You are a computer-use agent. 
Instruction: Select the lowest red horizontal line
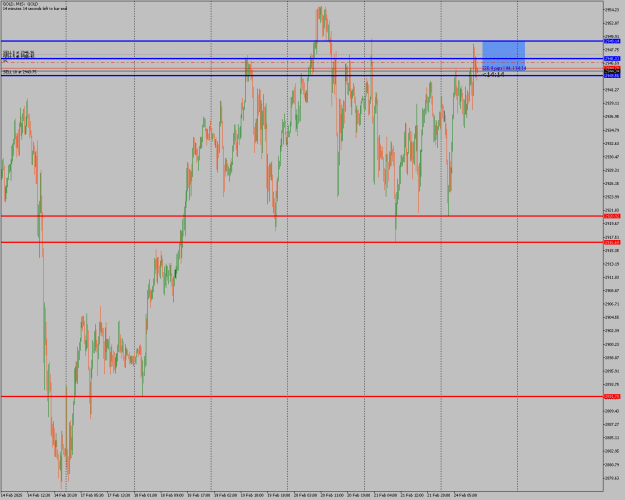[302, 396]
